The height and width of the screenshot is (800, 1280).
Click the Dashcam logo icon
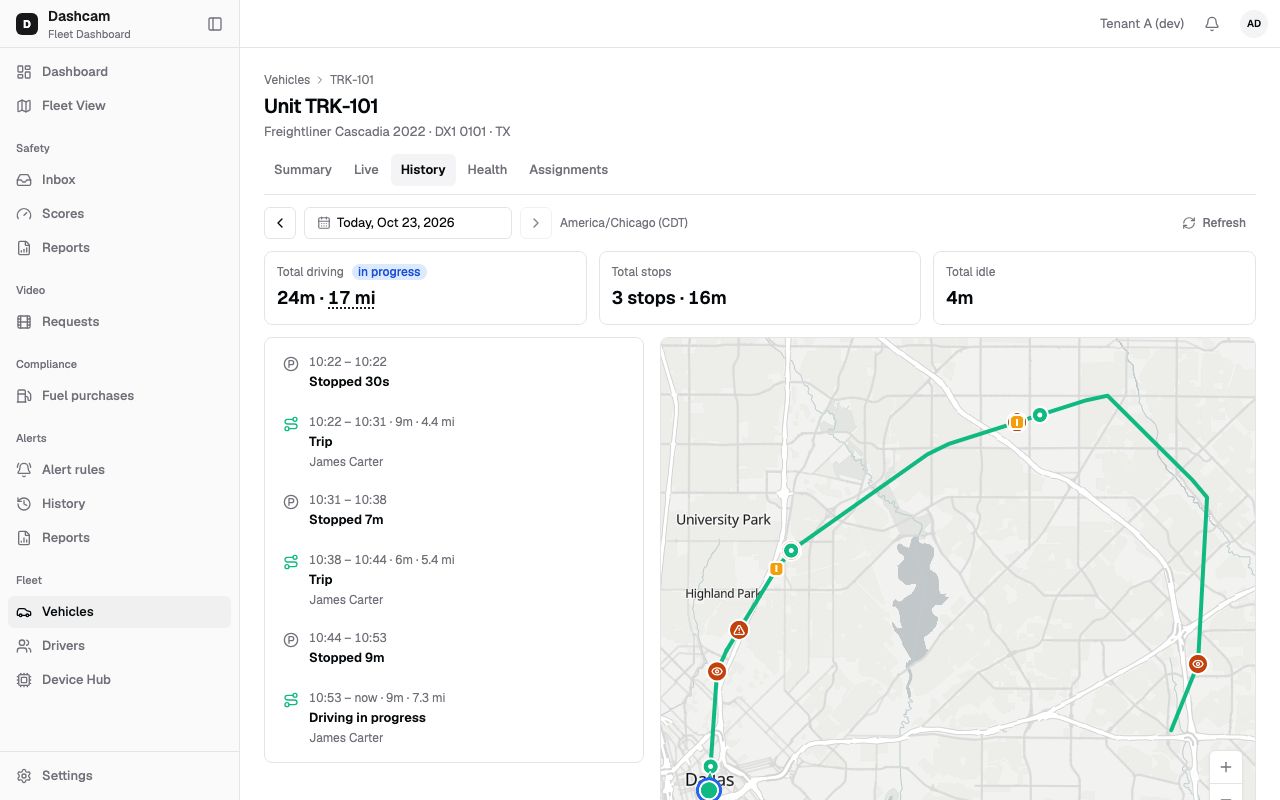click(27, 24)
